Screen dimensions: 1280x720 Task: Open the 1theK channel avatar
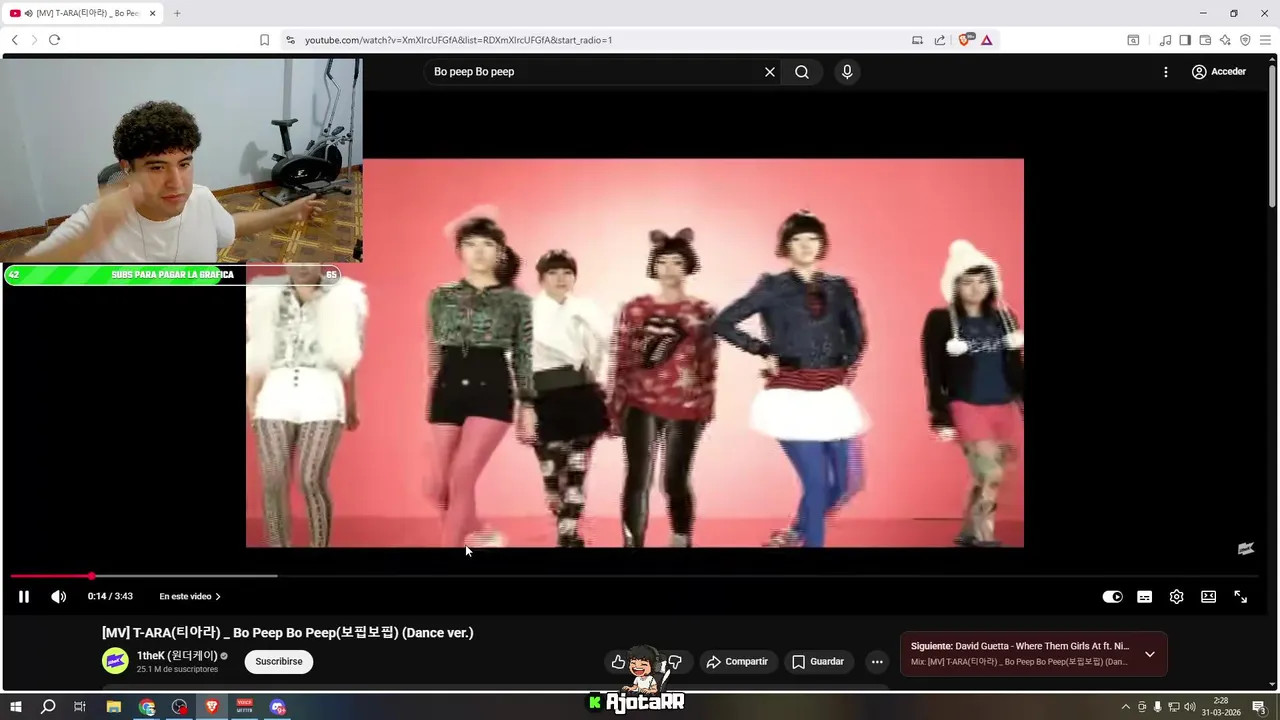116,661
